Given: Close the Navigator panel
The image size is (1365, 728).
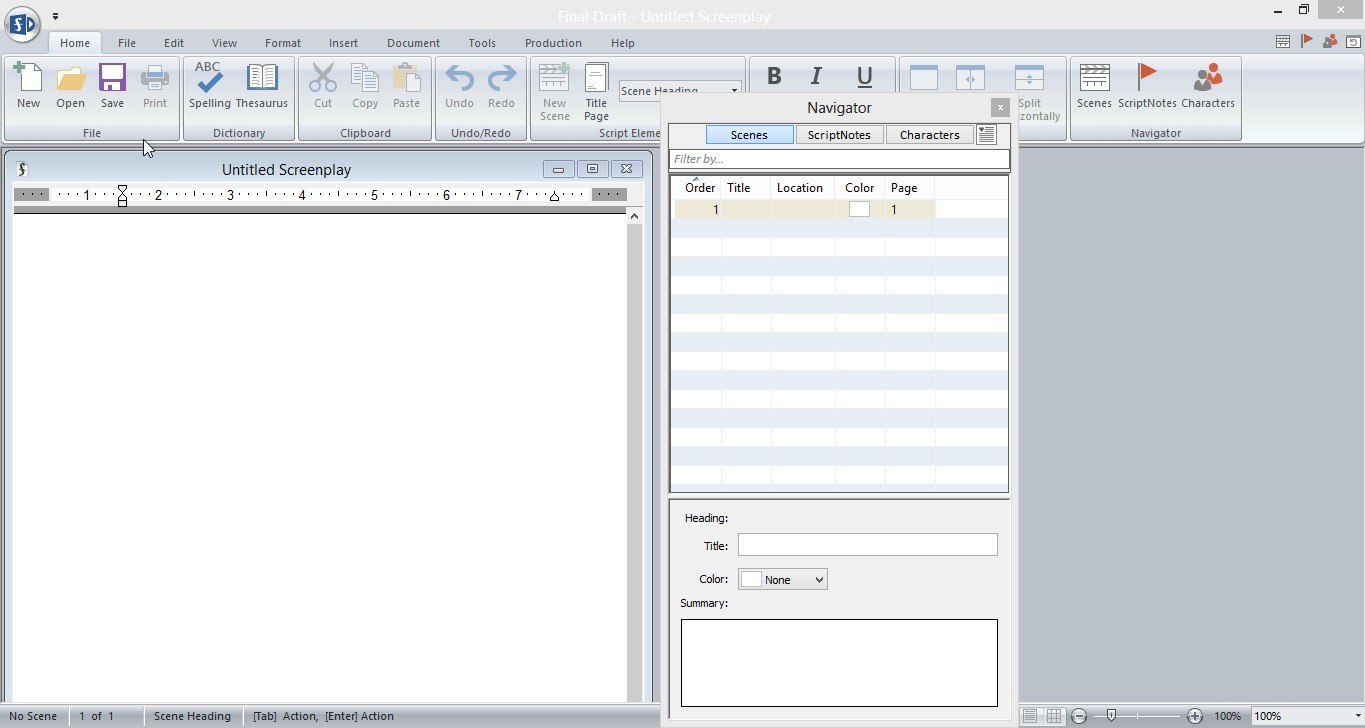Looking at the screenshot, I should pos(1000,108).
